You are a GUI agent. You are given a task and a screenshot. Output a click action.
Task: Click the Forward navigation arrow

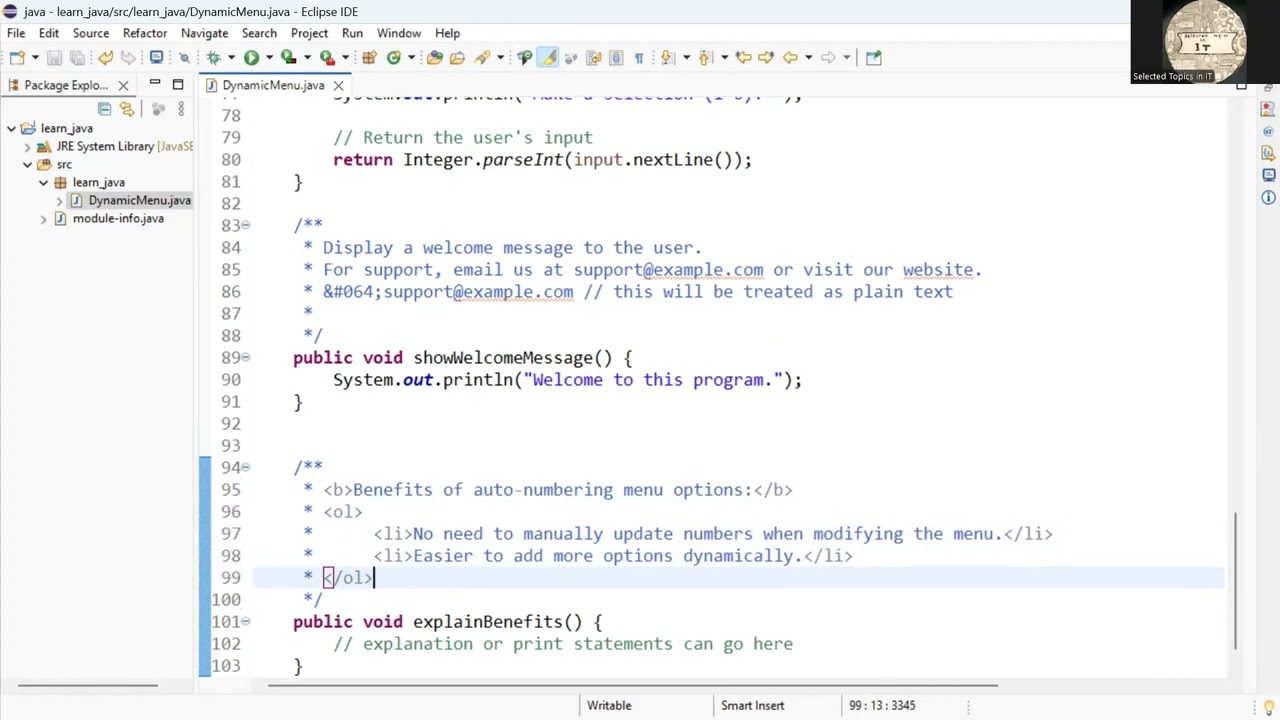[x=828, y=57]
